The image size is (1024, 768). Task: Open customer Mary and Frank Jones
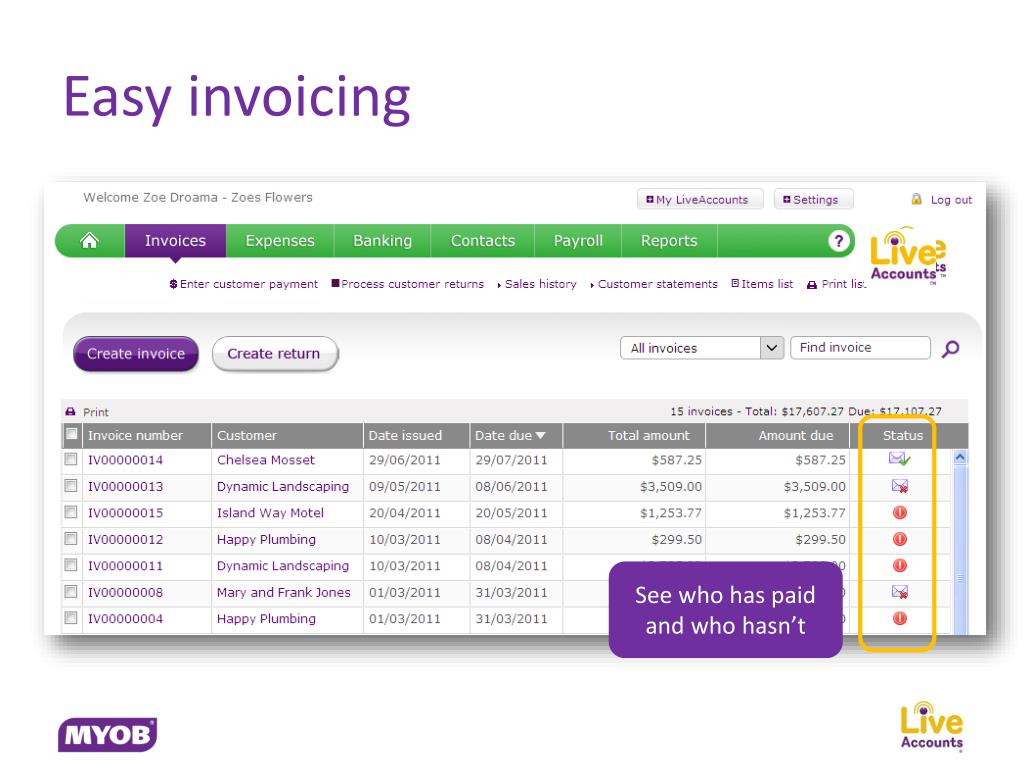click(x=283, y=592)
